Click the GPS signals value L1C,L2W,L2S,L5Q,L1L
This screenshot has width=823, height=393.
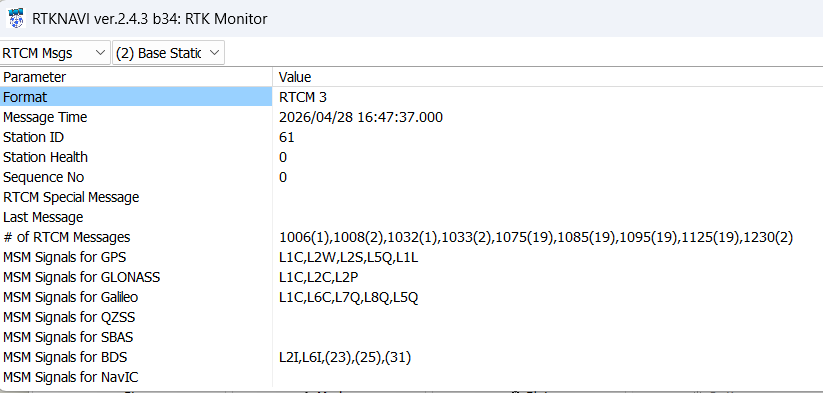click(349, 257)
